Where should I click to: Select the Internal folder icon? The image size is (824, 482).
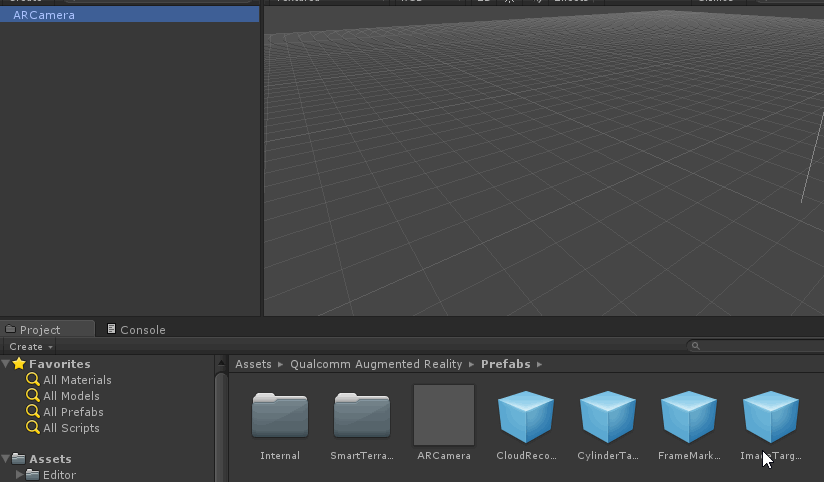[x=280, y=415]
